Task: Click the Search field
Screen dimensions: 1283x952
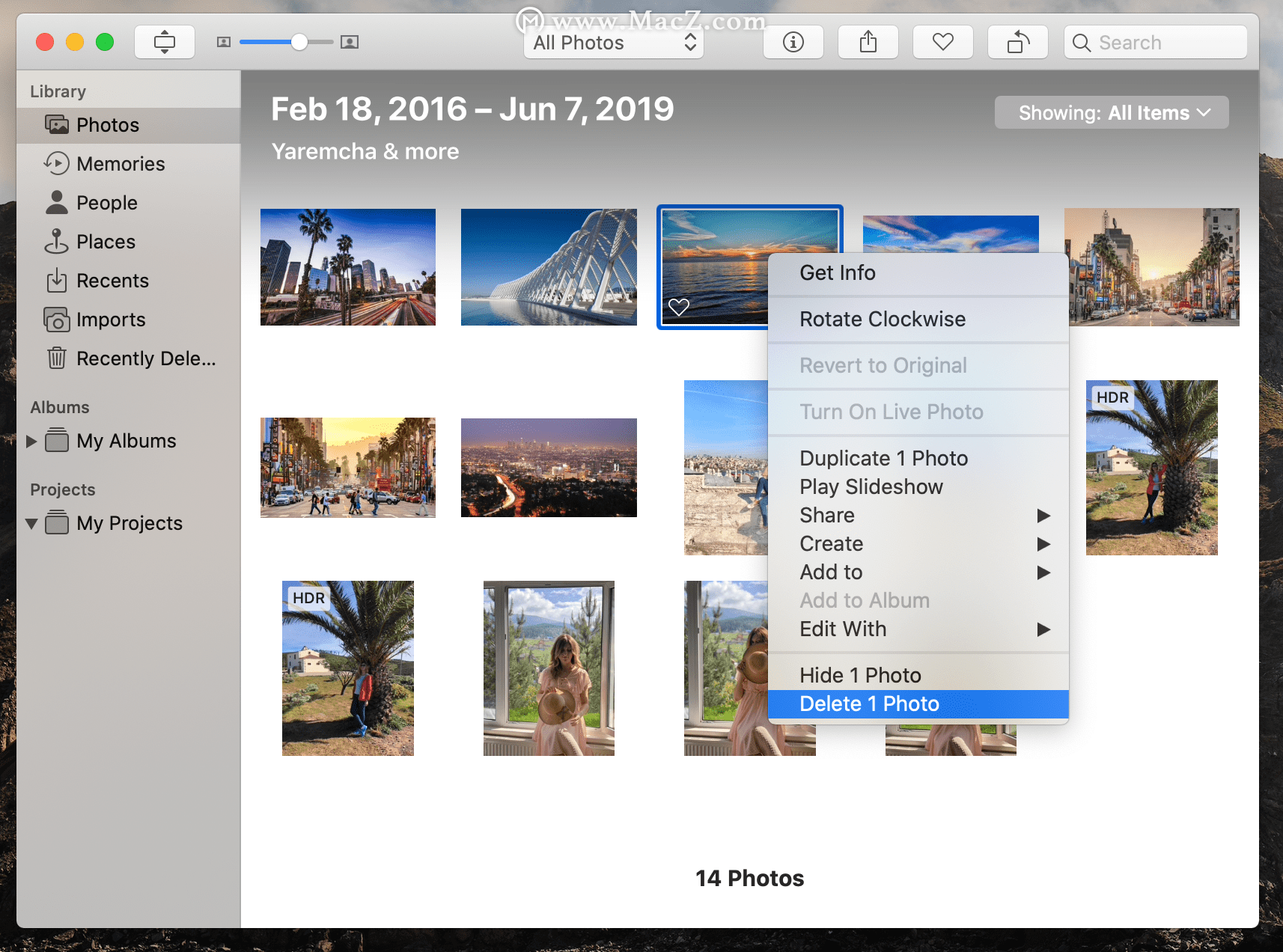Action: click(1156, 42)
